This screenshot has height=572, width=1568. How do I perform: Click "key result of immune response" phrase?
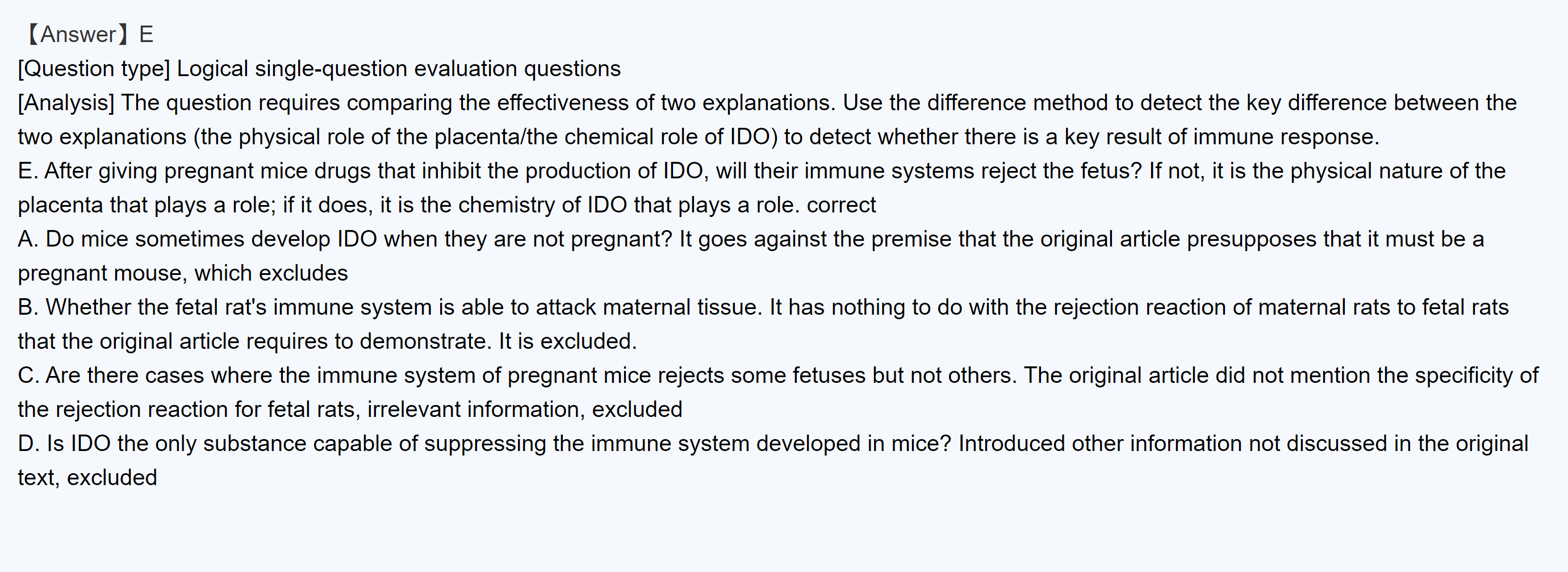pos(1220,137)
